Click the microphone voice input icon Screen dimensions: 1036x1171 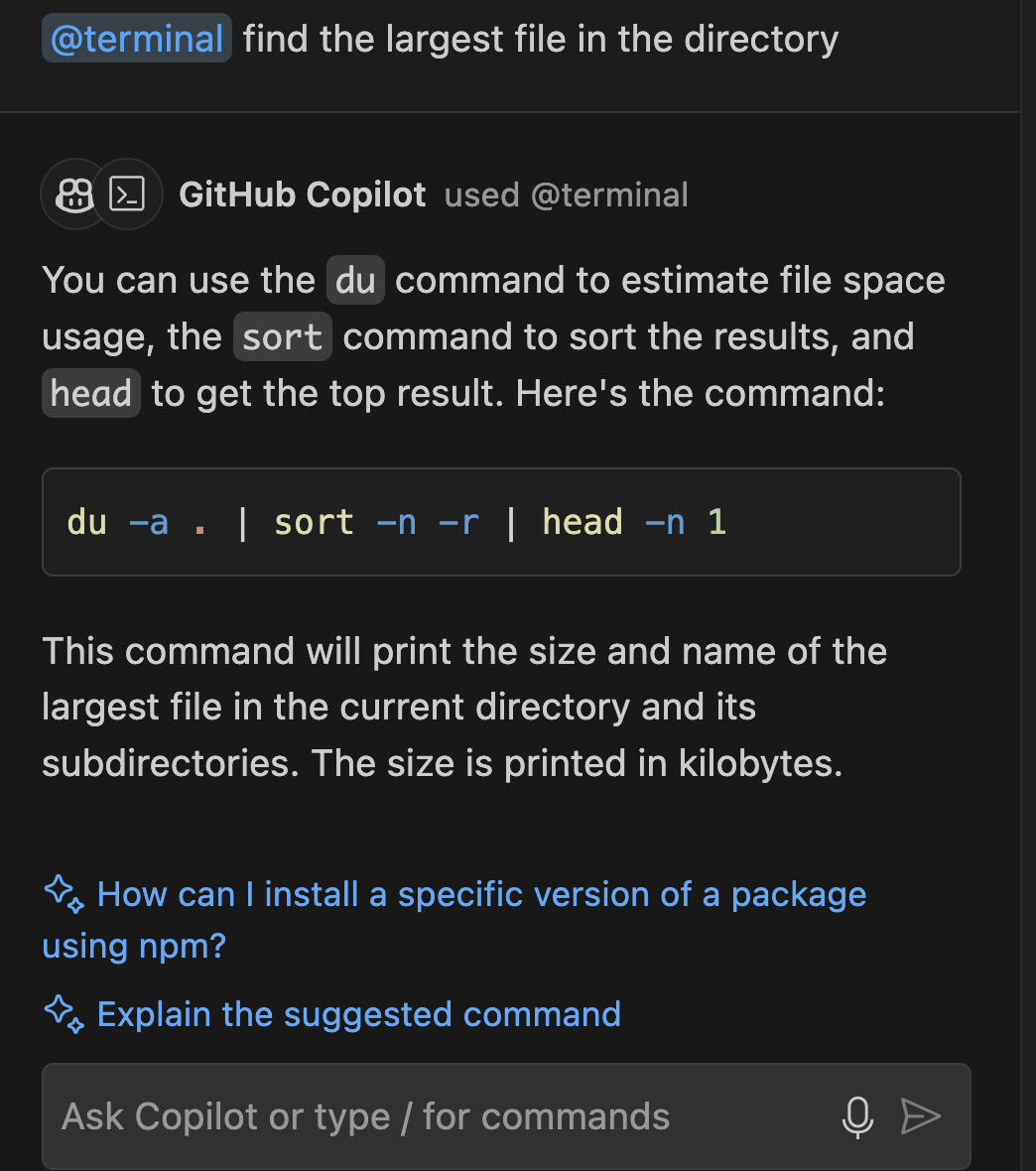(857, 1116)
